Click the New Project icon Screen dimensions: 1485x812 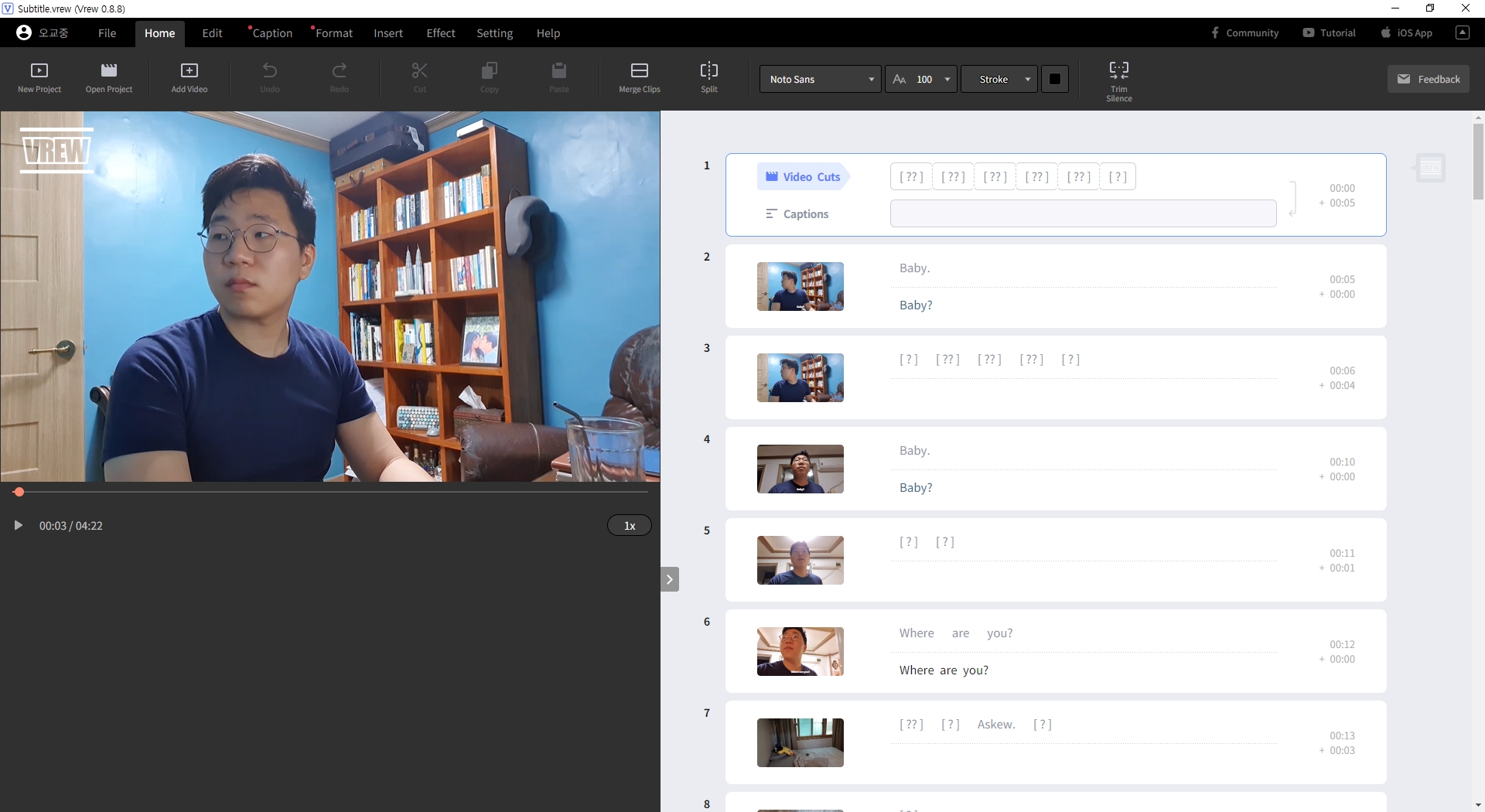coord(39,70)
